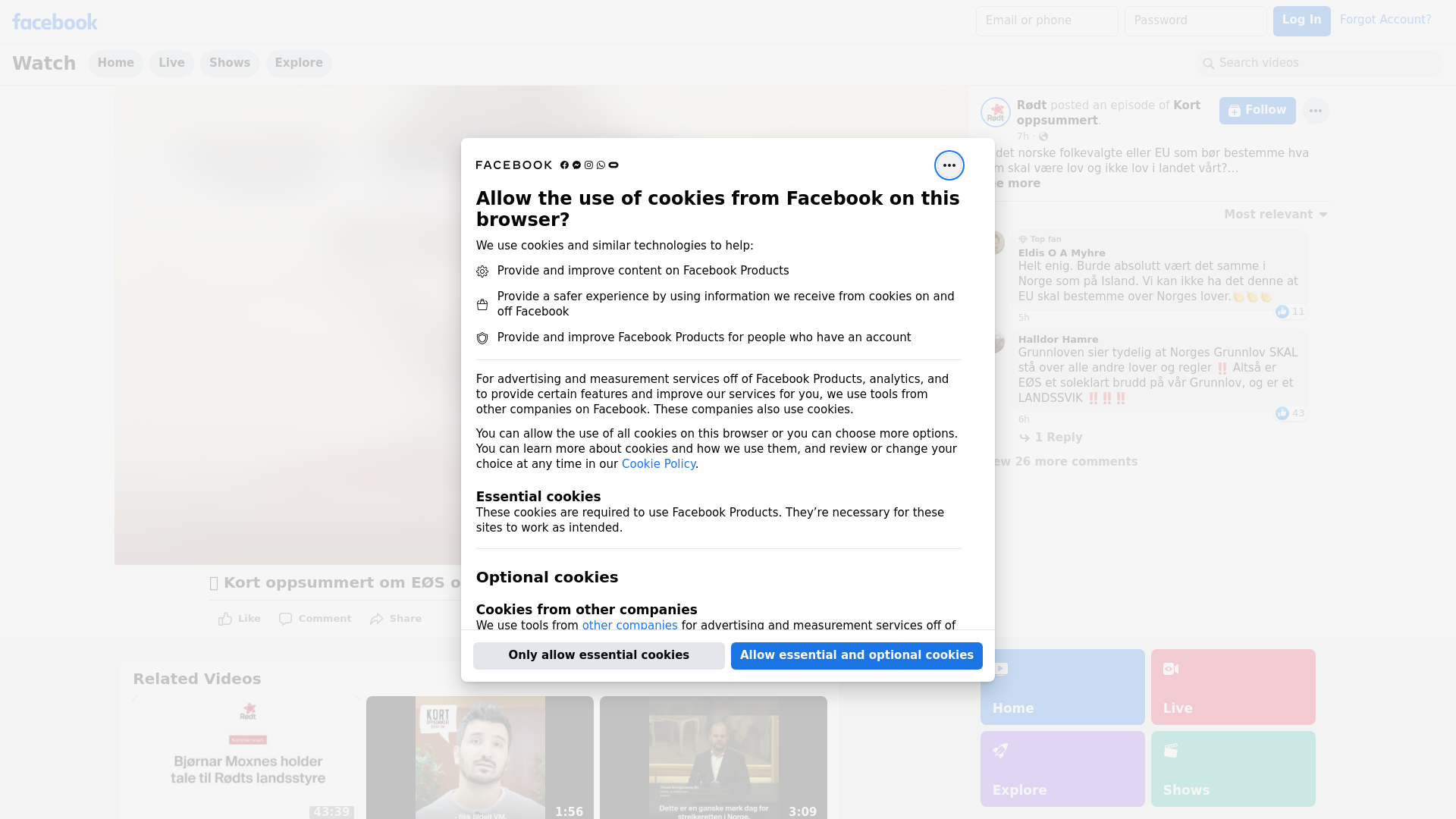Click the Search videos field
The height and width of the screenshot is (819, 1456).
pyautogui.click(x=1319, y=64)
